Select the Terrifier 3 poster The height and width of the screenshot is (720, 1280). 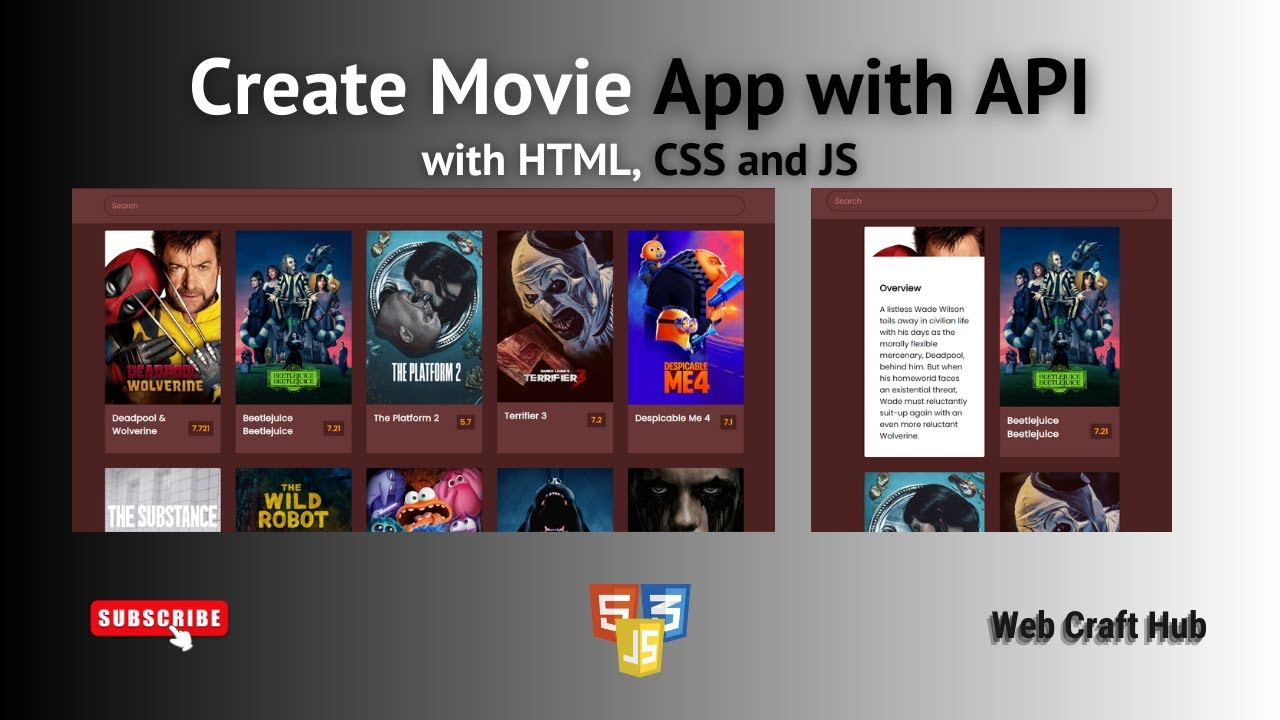click(555, 316)
